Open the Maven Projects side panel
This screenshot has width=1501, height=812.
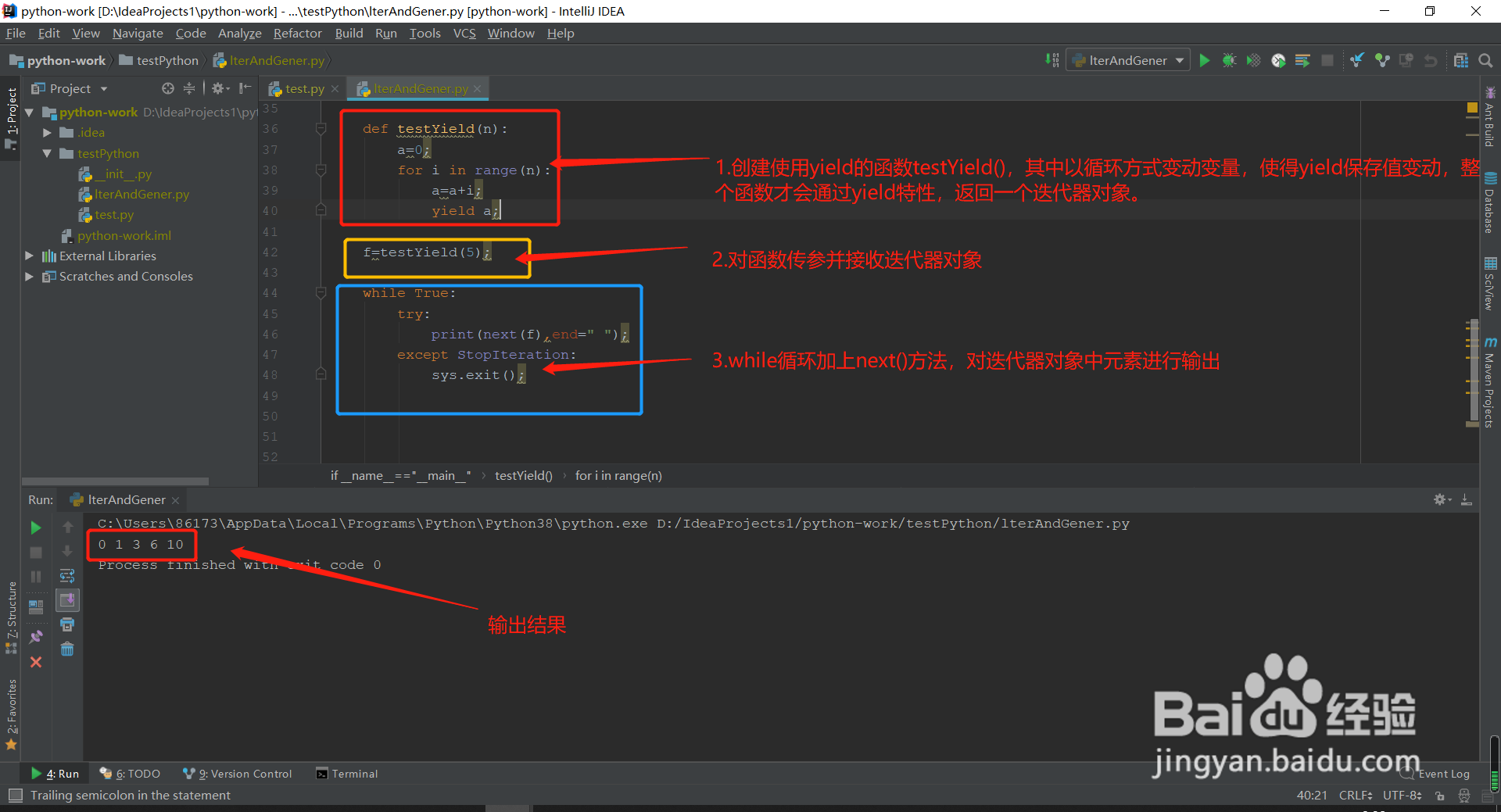[1490, 383]
